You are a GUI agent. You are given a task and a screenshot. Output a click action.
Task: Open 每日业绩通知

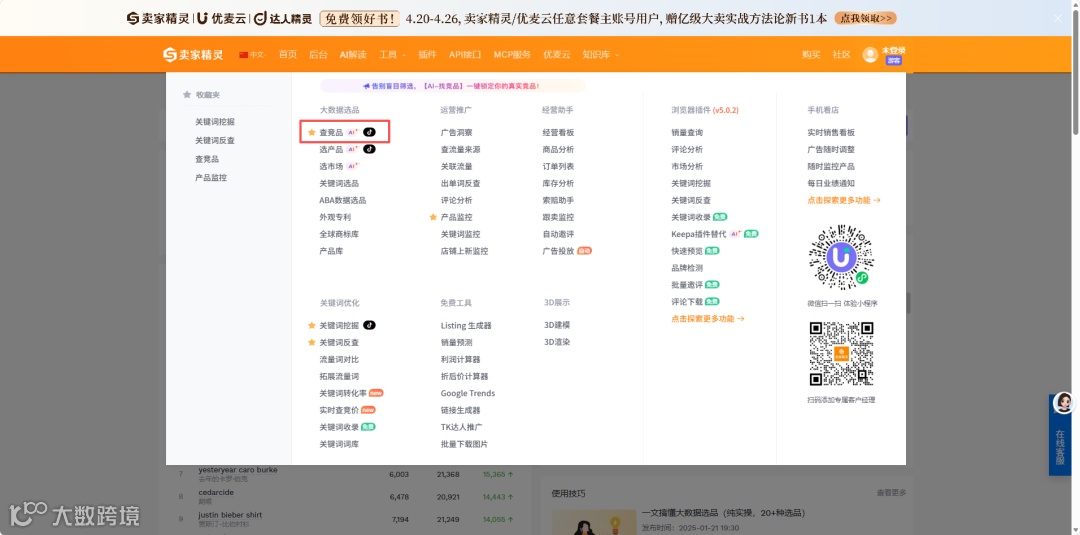point(831,183)
